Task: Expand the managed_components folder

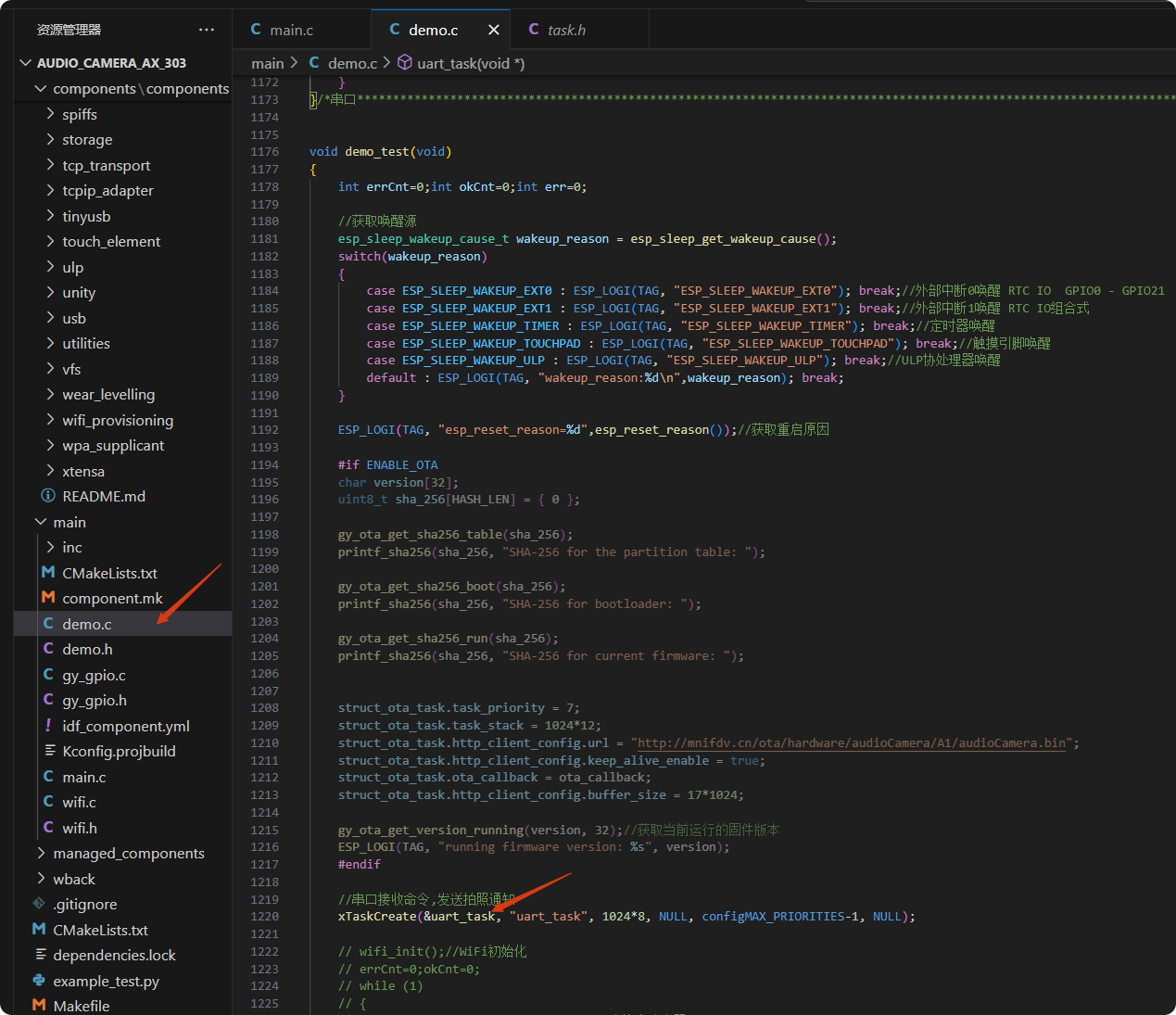Action: click(x=128, y=853)
